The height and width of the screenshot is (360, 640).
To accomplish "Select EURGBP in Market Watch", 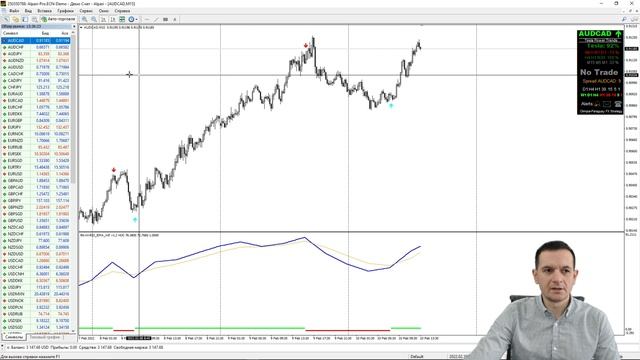I will 36,120.
